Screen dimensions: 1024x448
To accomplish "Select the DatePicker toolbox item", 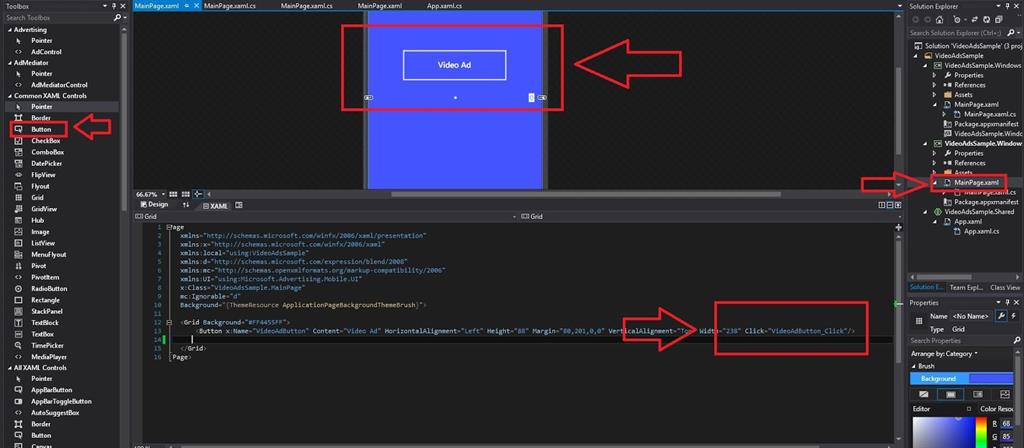I will (46, 163).
